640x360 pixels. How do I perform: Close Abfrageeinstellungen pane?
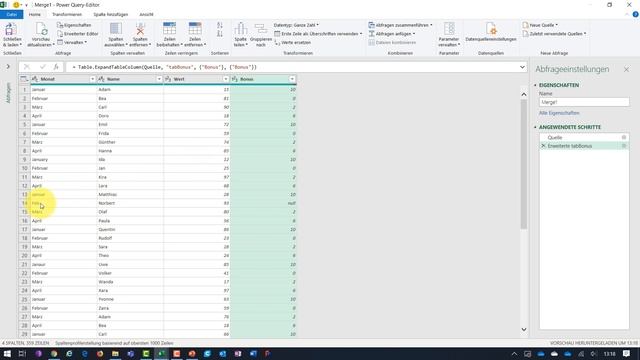[626, 70]
